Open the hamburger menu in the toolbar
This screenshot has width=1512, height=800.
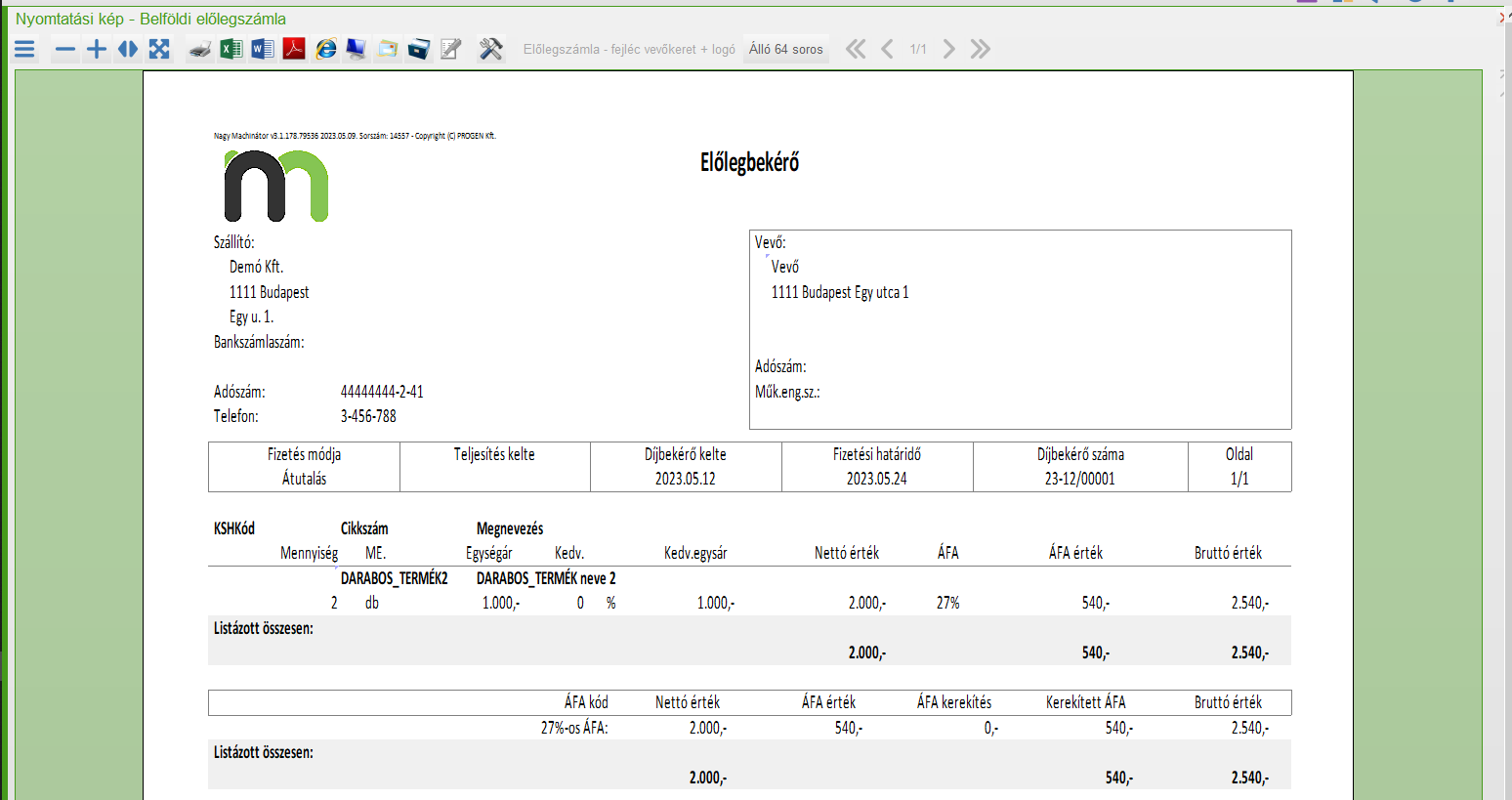[25, 49]
